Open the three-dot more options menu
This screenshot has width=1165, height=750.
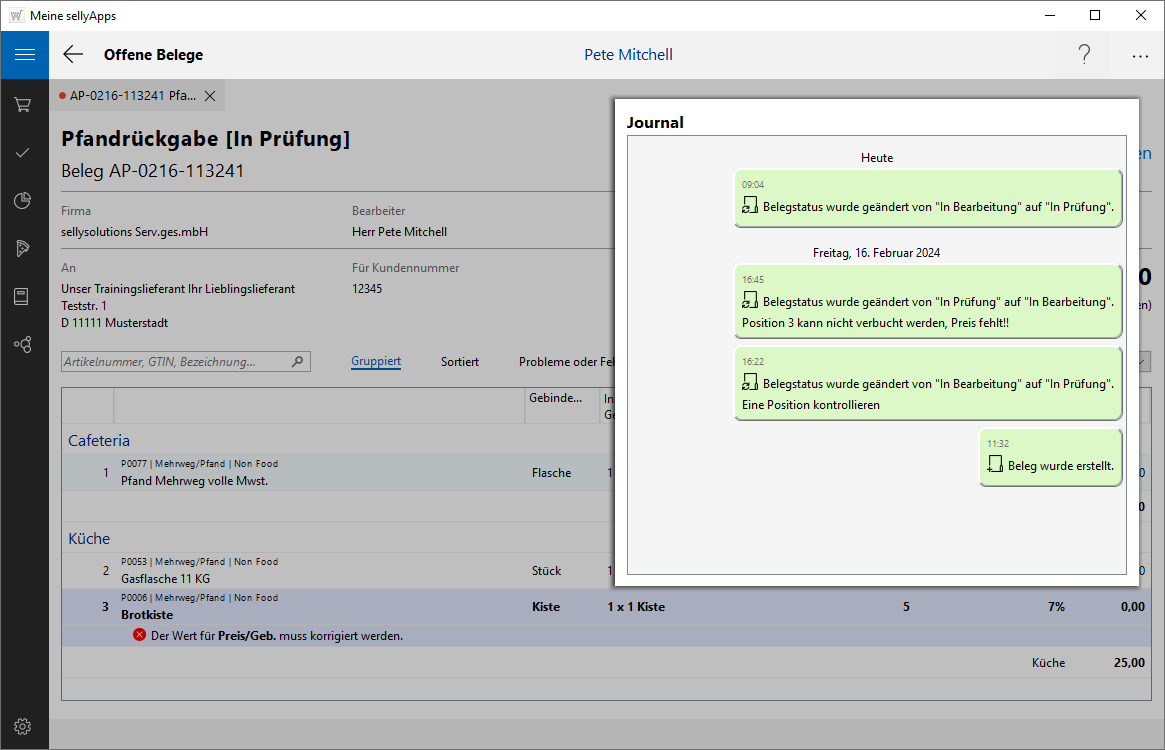point(1140,56)
